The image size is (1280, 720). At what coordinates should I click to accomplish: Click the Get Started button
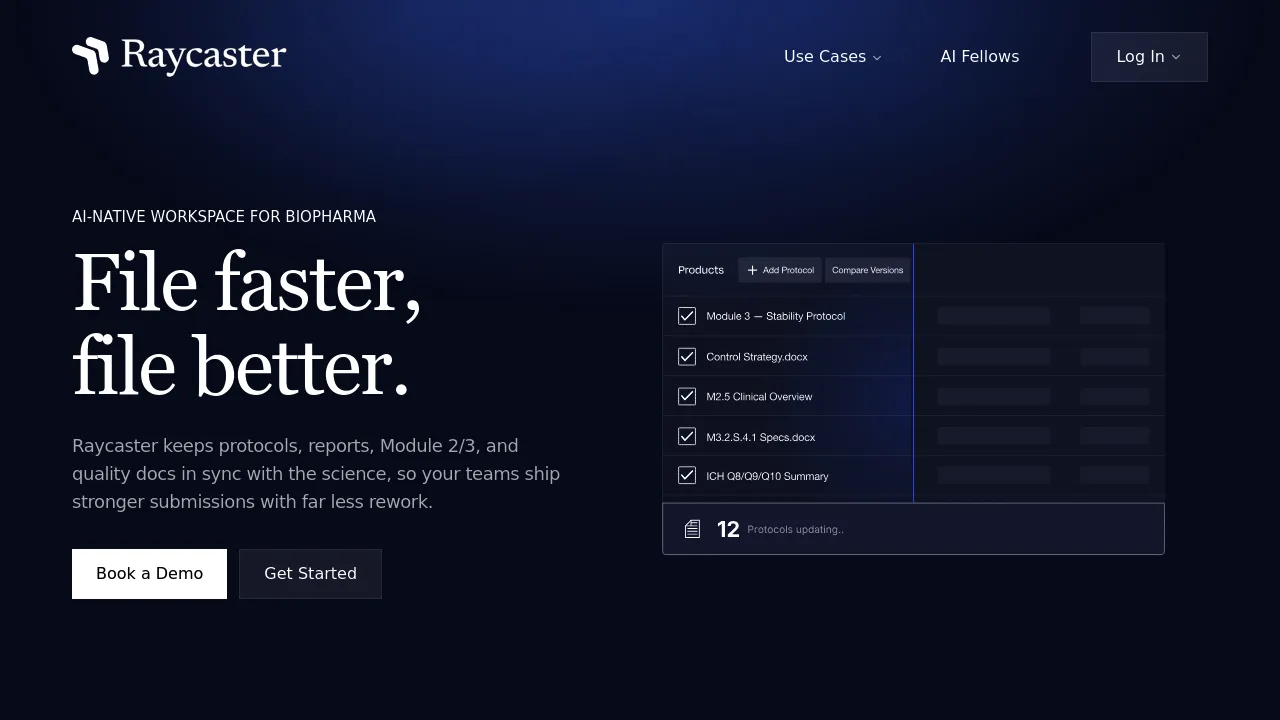(310, 574)
